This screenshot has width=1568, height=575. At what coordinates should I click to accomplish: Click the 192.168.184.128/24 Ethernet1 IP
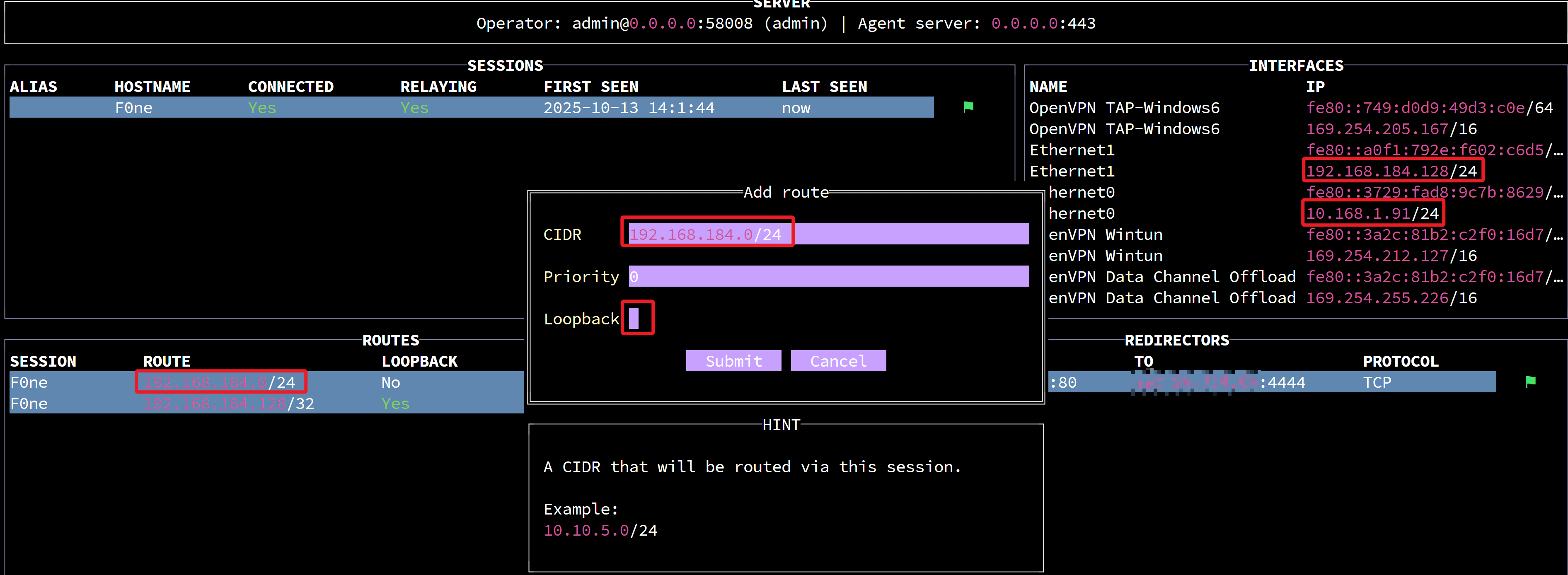(1391, 171)
